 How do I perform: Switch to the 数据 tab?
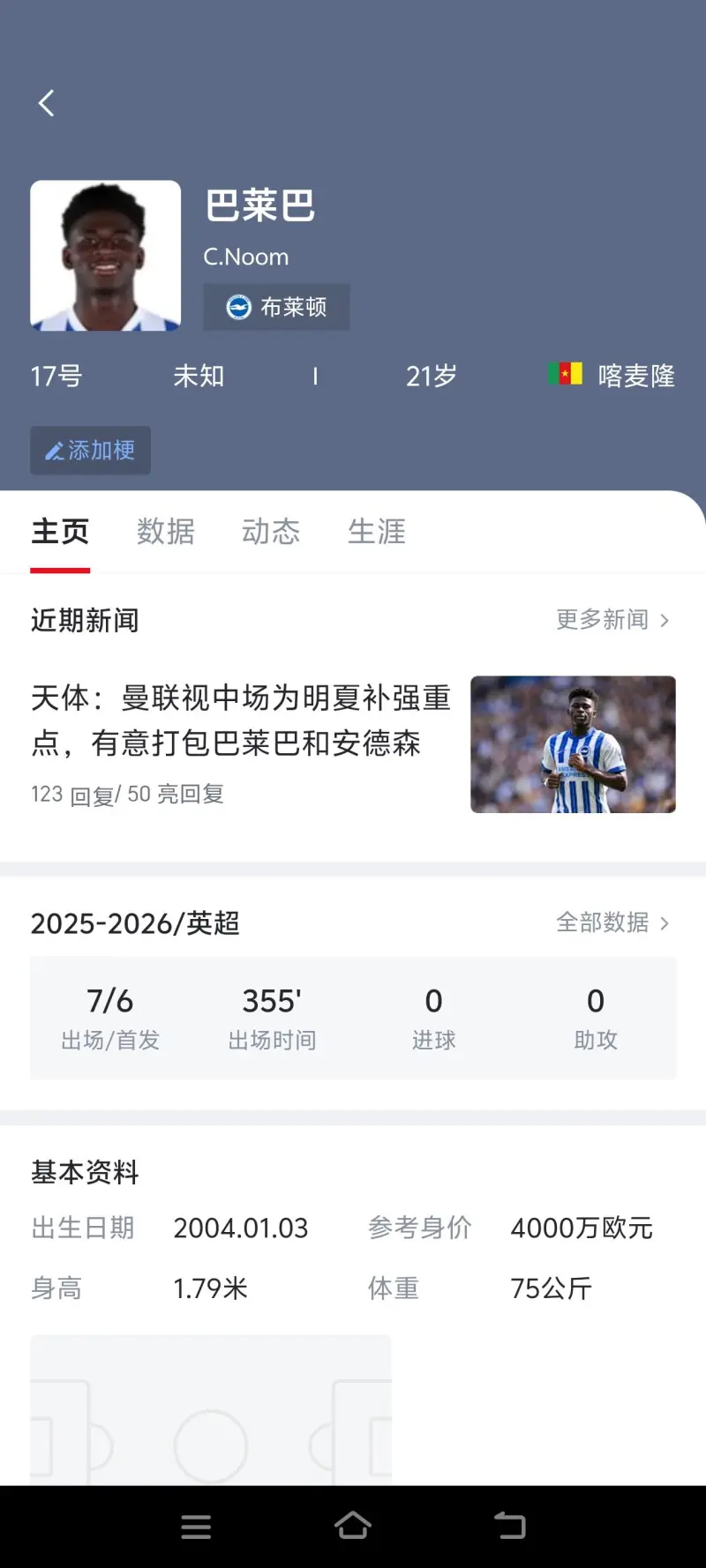166,532
